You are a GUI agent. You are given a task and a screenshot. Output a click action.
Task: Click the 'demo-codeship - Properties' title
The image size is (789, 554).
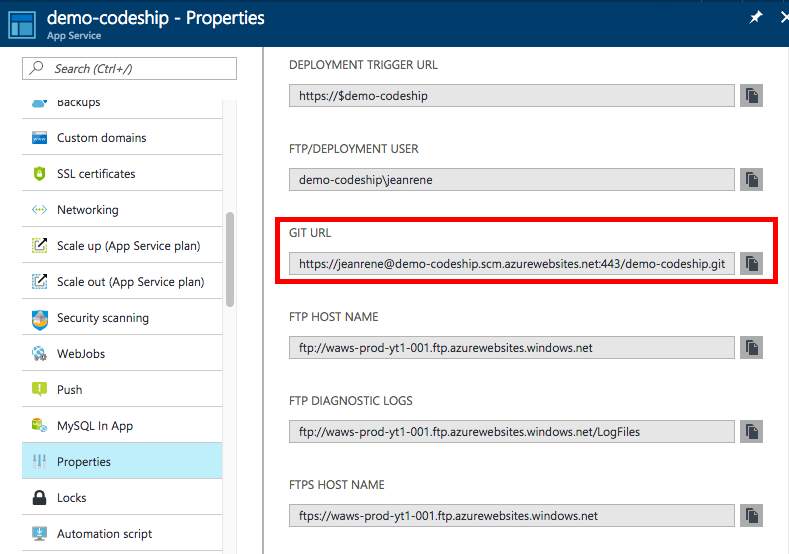point(155,18)
